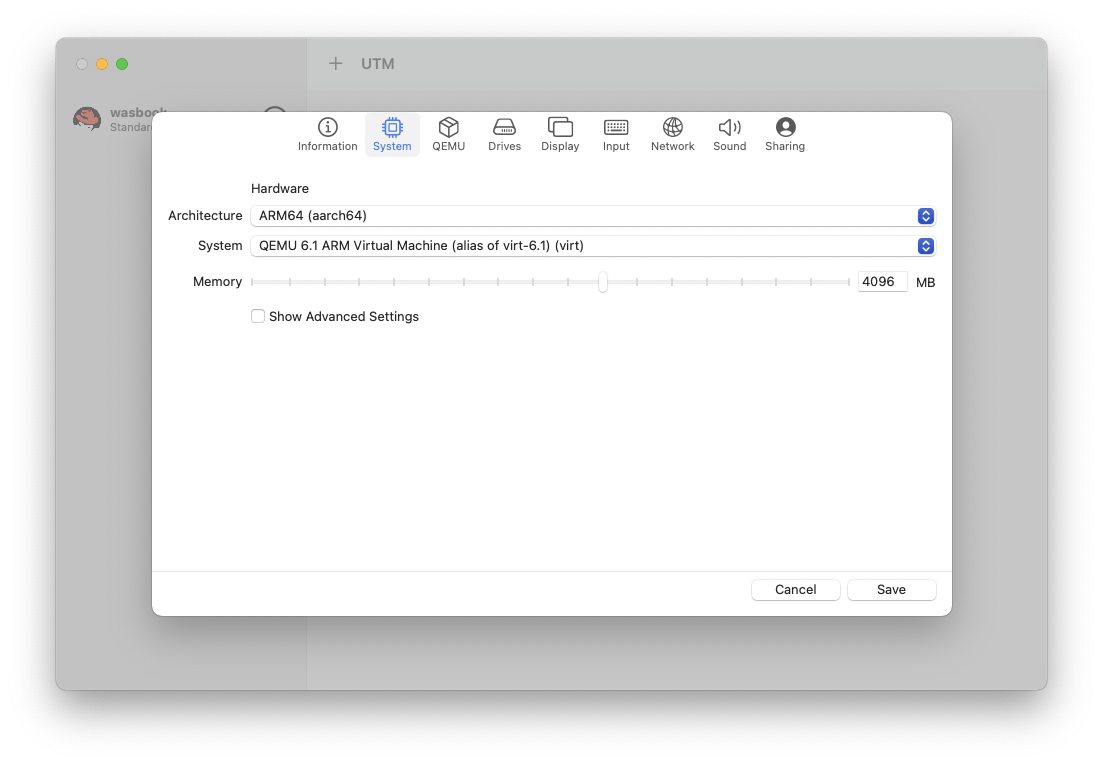Viewport: 1103px width, 764px height.
Task: Click the Cancel button
Action: point(796,590)
